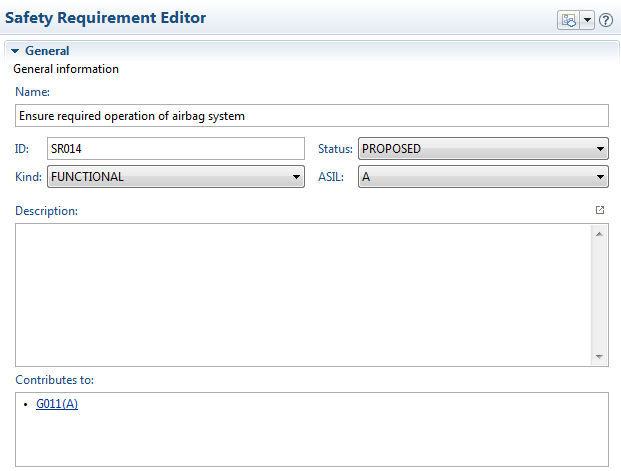Open Description in external editor icon

(600, 210)
